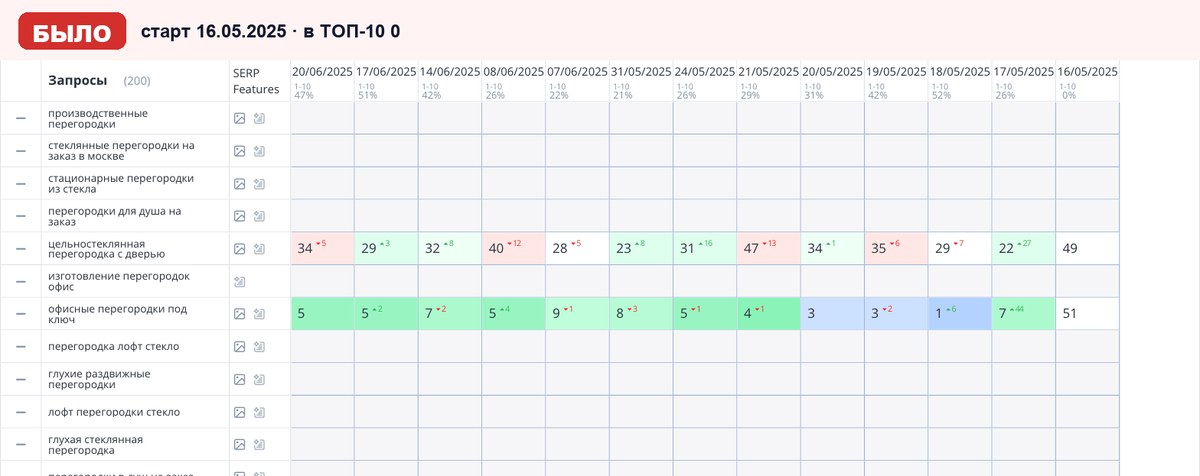1200x476 pixels.
Task: Click image icon for «офисные перегородки под ключ»
Action: coord(239,314)
